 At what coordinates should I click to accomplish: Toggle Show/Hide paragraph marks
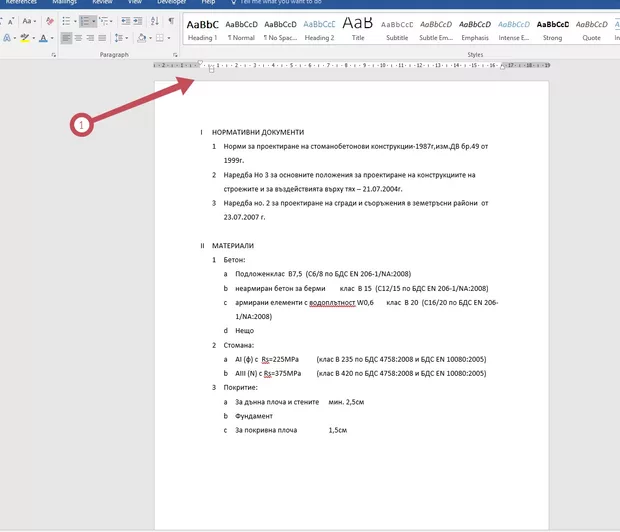click(172, 20)
